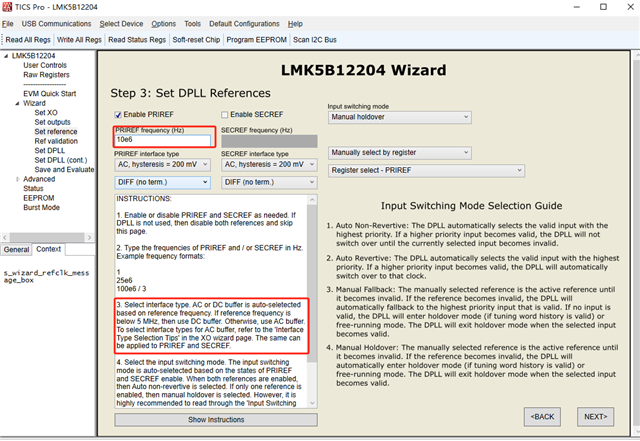640x441 pixels.
Task: Open SECREF interface type AC hysteresis dropdown
Action: pyautogui.click(x=269, y=165)
